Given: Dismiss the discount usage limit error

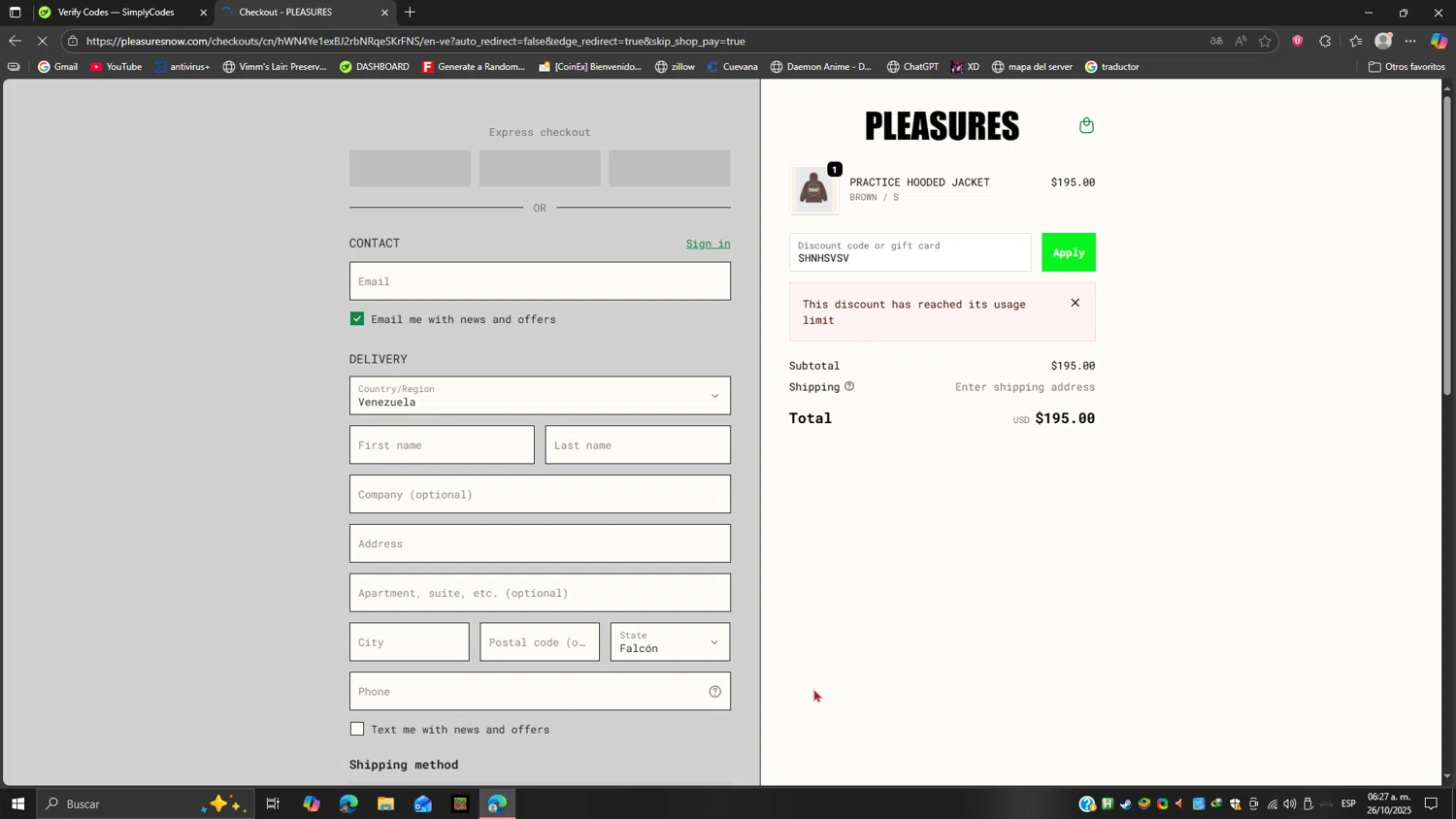Looking at the screenshot, I should (x=1075, y=303).
